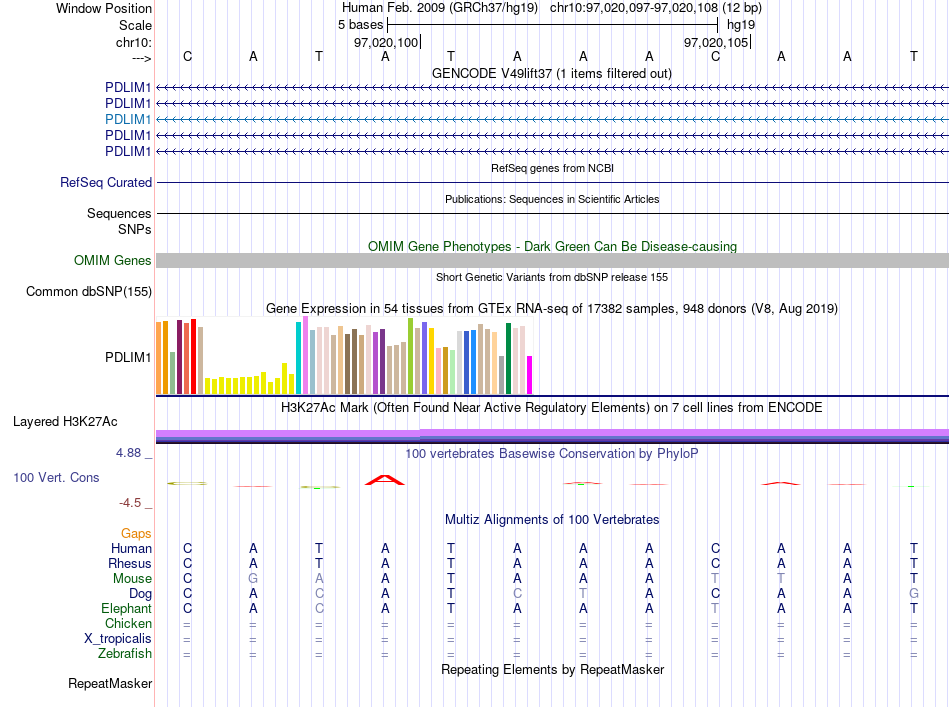Click the Common dbSNP(155) track label
Viewport: 950px width, 707px height.
[x=89, y=291]
